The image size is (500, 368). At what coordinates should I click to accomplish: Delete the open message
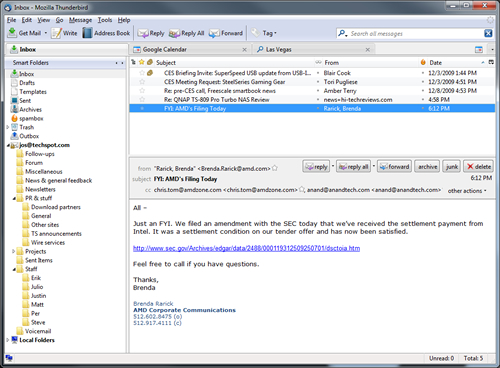pos(478,167)
